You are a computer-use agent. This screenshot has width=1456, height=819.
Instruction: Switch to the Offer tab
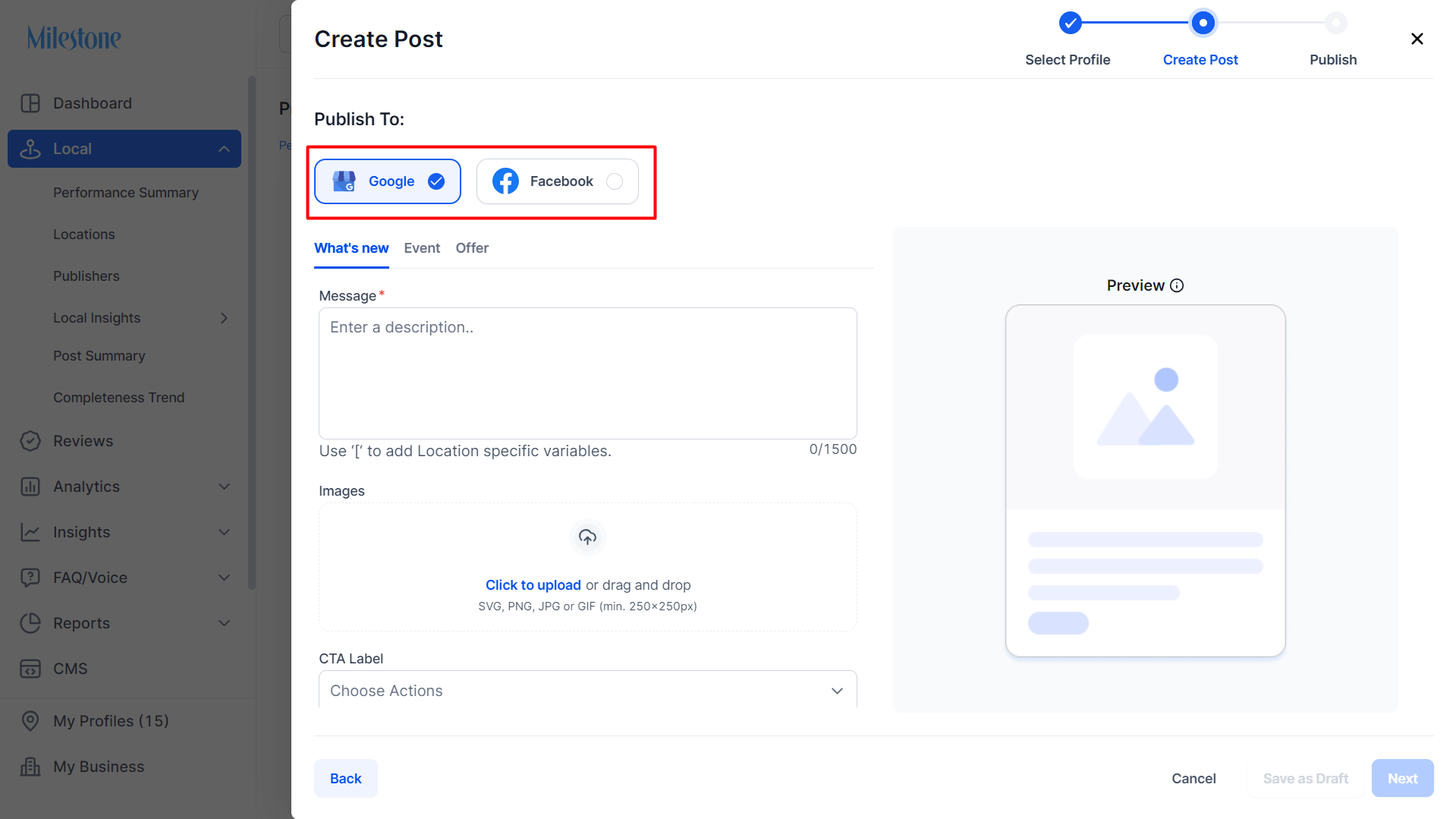472,248
